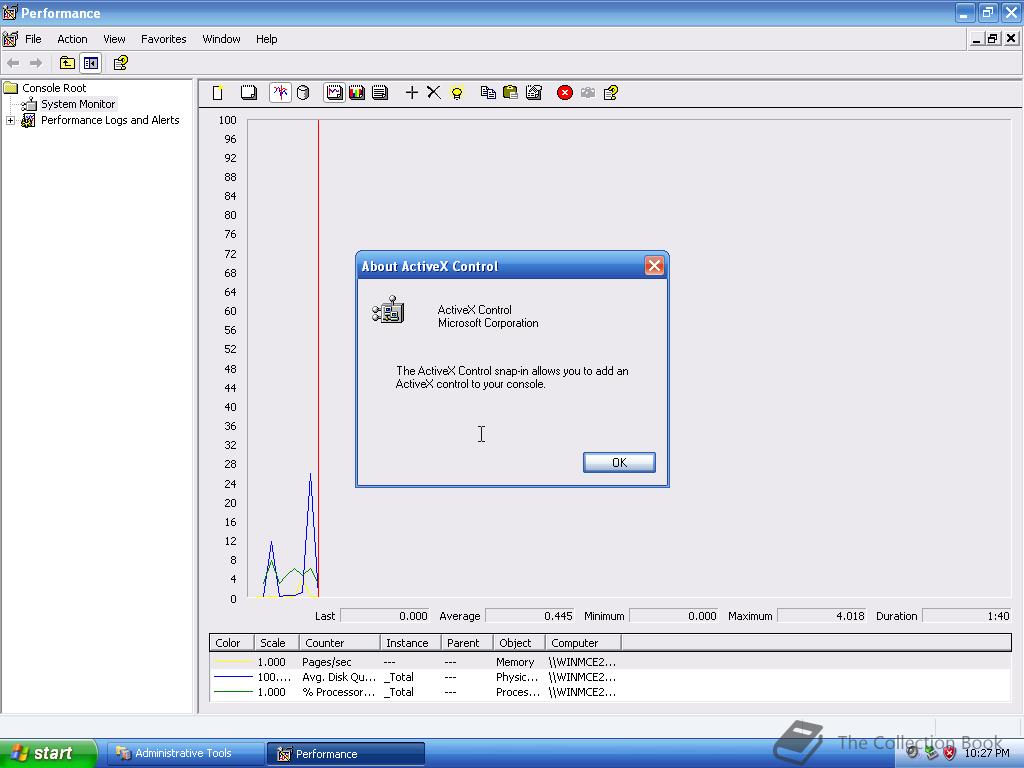Close the About ActiveX Control dialog
This screenshot has width=1024, height=768.
(x=654, y=266)
